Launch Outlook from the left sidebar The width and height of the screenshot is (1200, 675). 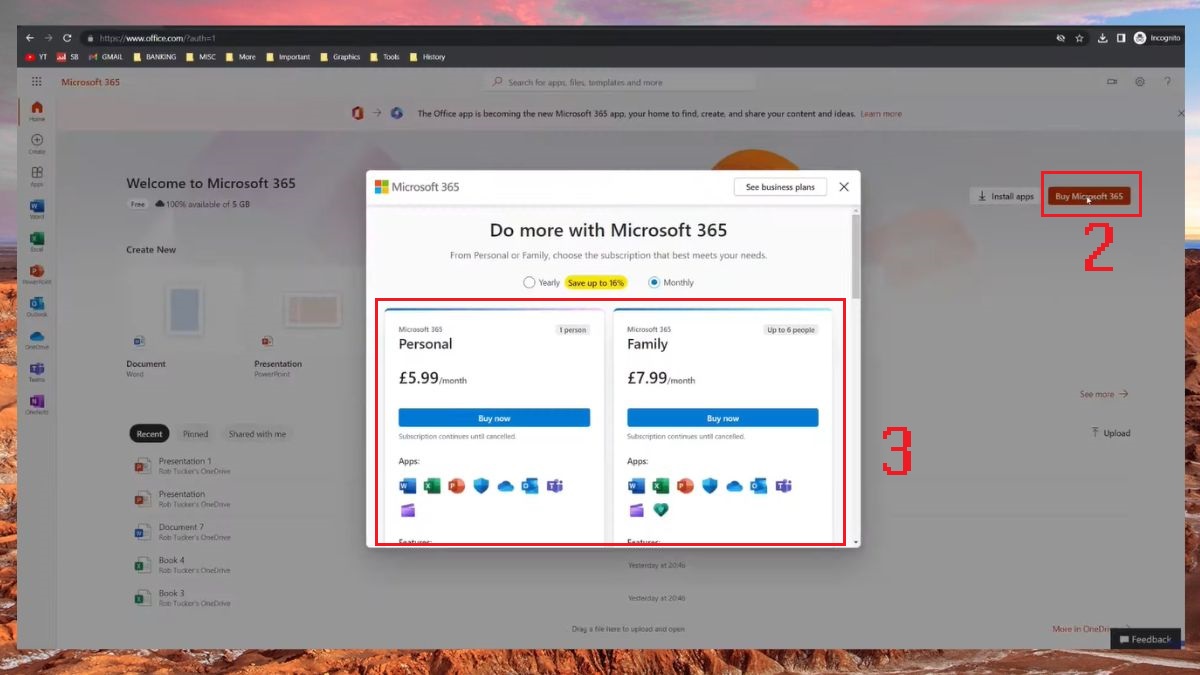pyautogui.click(x=37, y=306)
